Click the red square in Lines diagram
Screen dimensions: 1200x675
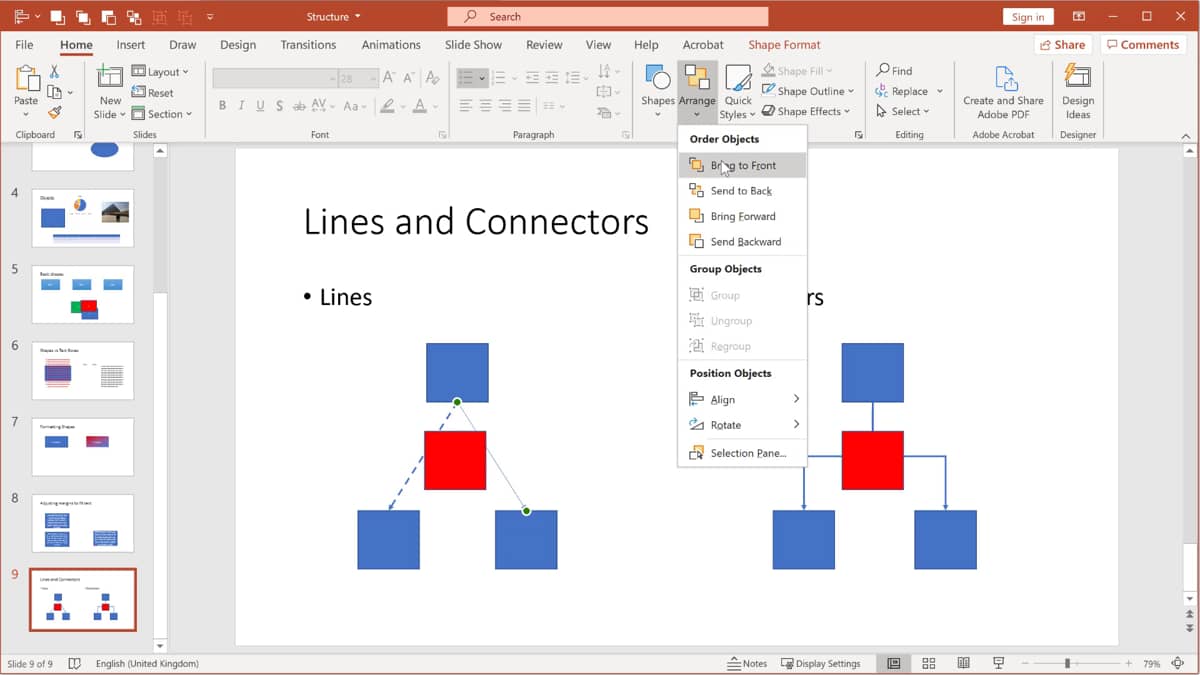point(455,460)
